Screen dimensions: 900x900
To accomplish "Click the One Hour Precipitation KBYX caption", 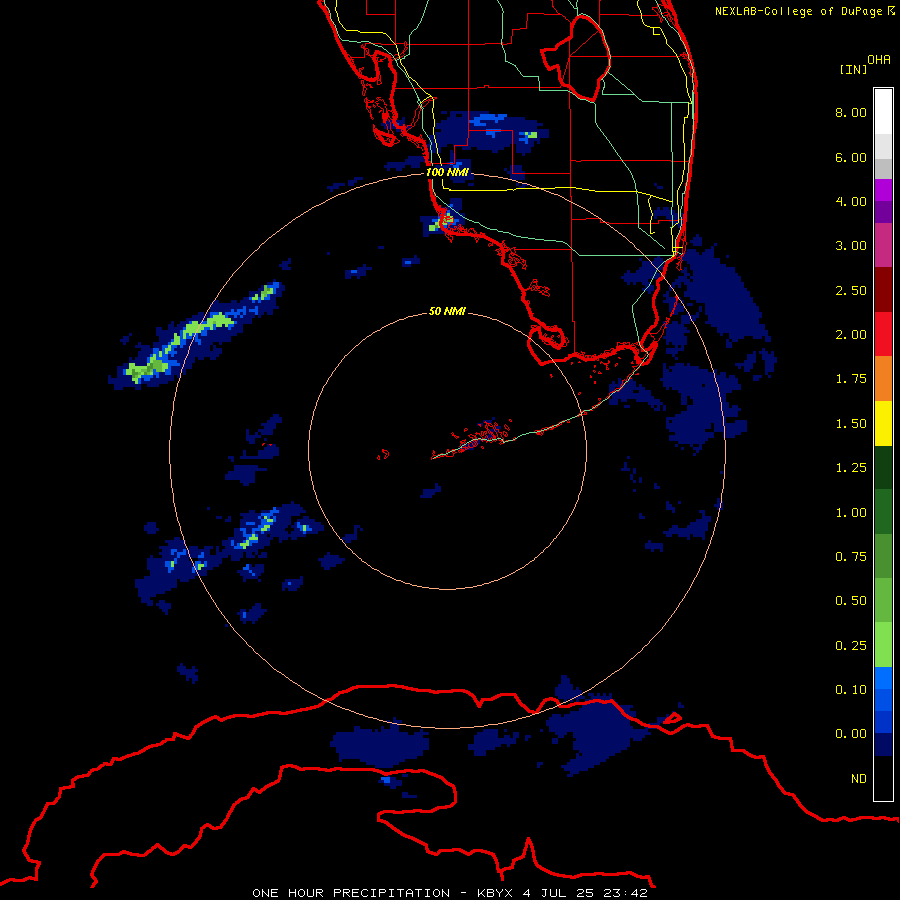I will [x=449, y=893].
